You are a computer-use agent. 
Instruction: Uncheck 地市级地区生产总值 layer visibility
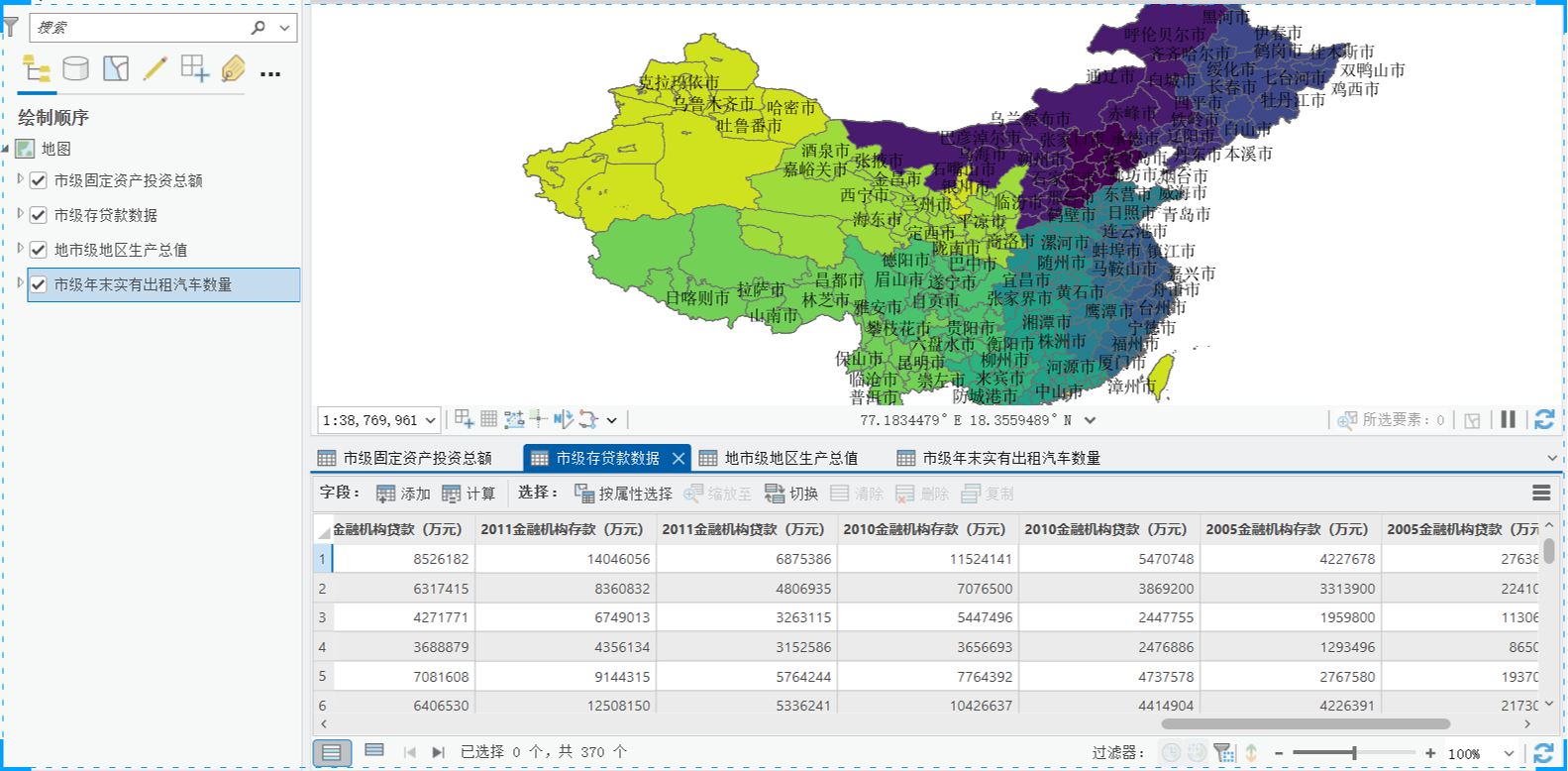point(39,250)
